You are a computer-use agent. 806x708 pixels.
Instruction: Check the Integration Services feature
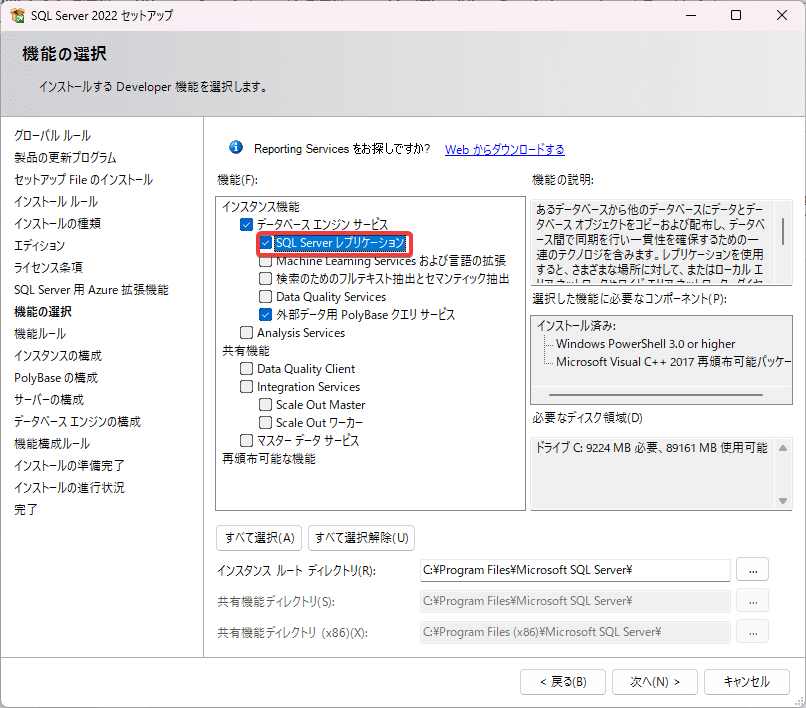[247, 386]
